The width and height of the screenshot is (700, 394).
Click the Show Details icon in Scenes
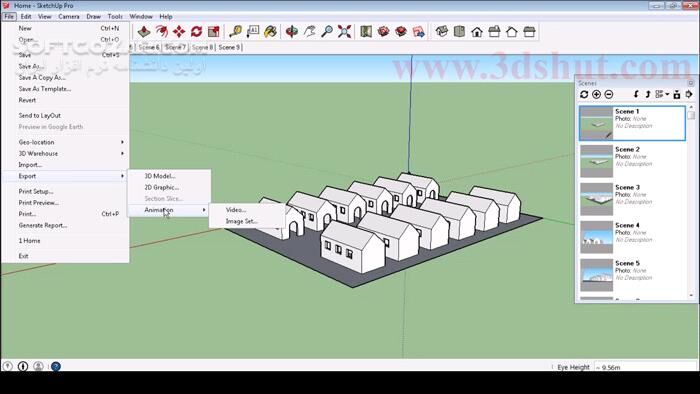coord(677,94)
